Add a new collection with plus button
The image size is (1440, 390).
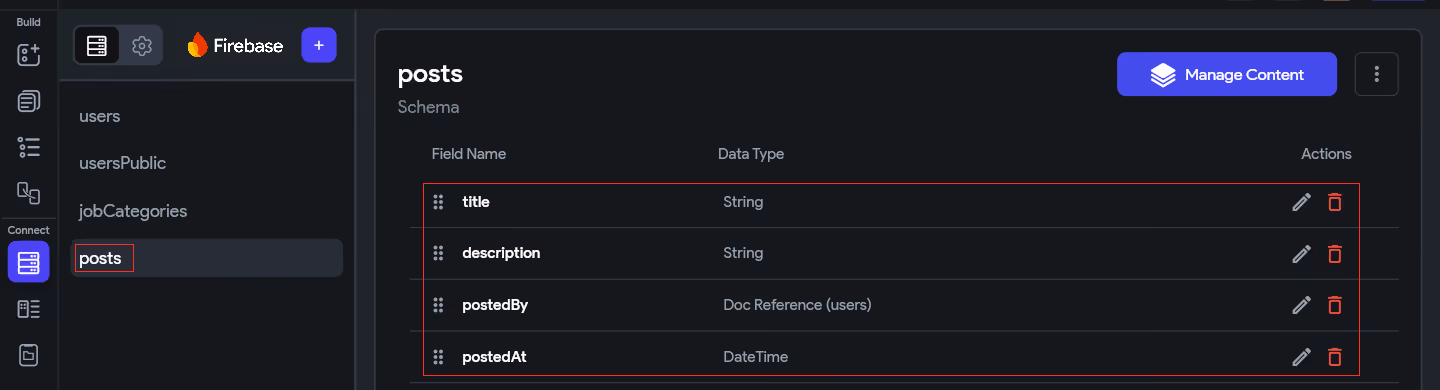coord(319,45)
